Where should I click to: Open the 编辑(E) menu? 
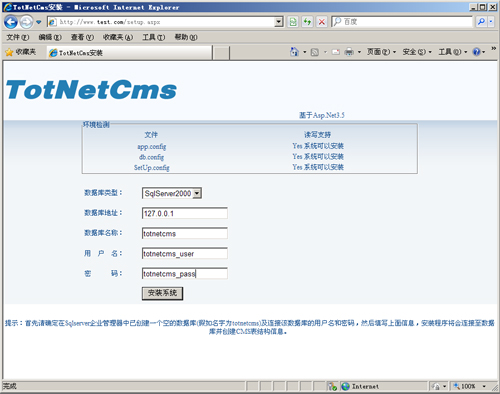click(50, 37)
